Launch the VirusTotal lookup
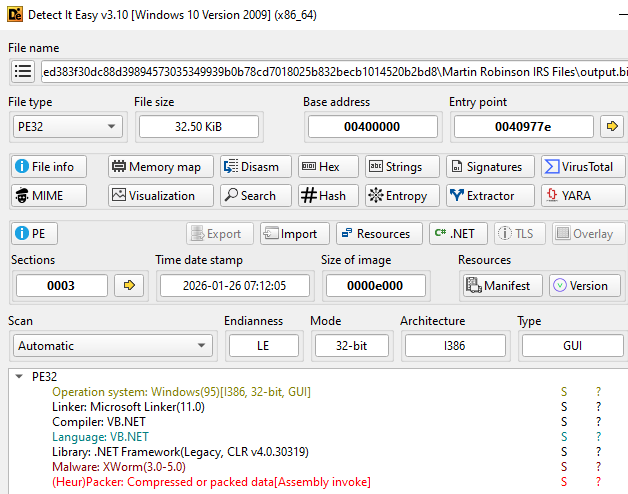 [579, 167]
